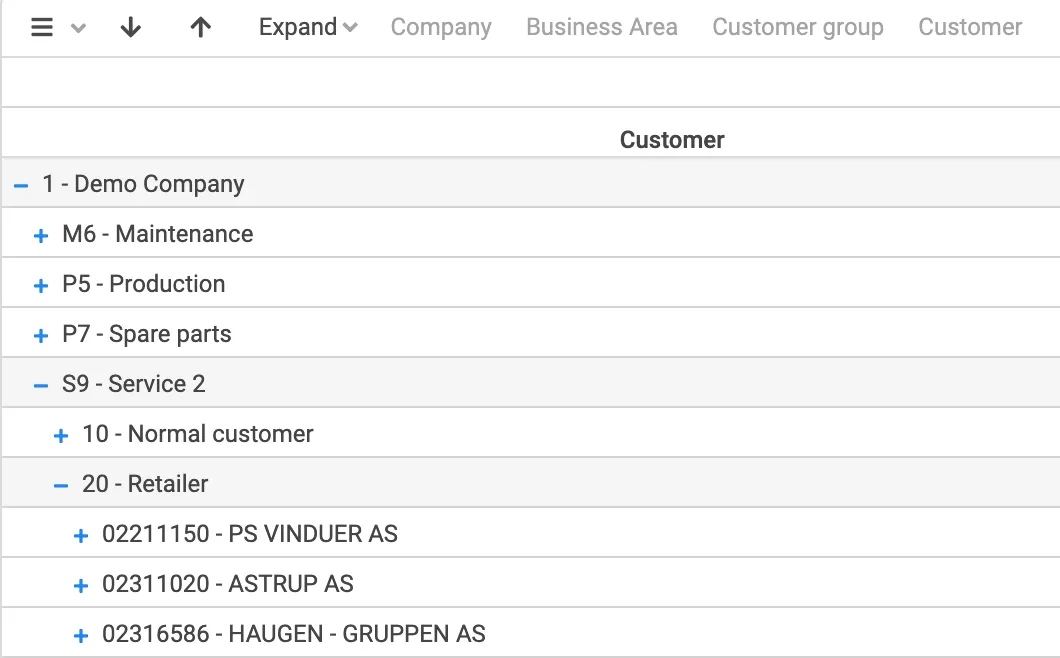Select the Customer group level
Image resolution: width=1060 pixels, height=658 pixels.
tap(798, 28)
